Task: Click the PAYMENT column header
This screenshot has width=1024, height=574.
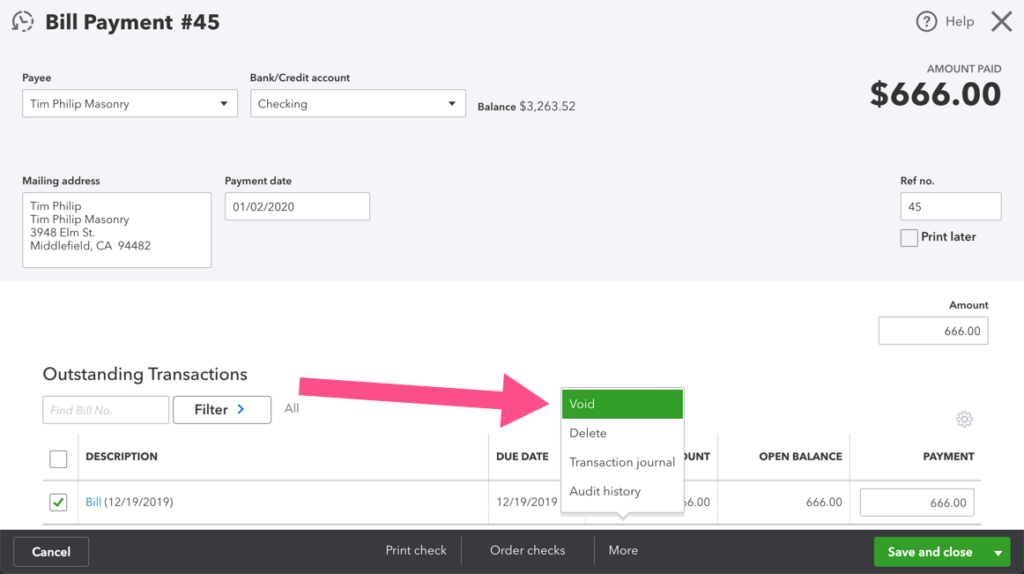Action: [x=948, y=456]
